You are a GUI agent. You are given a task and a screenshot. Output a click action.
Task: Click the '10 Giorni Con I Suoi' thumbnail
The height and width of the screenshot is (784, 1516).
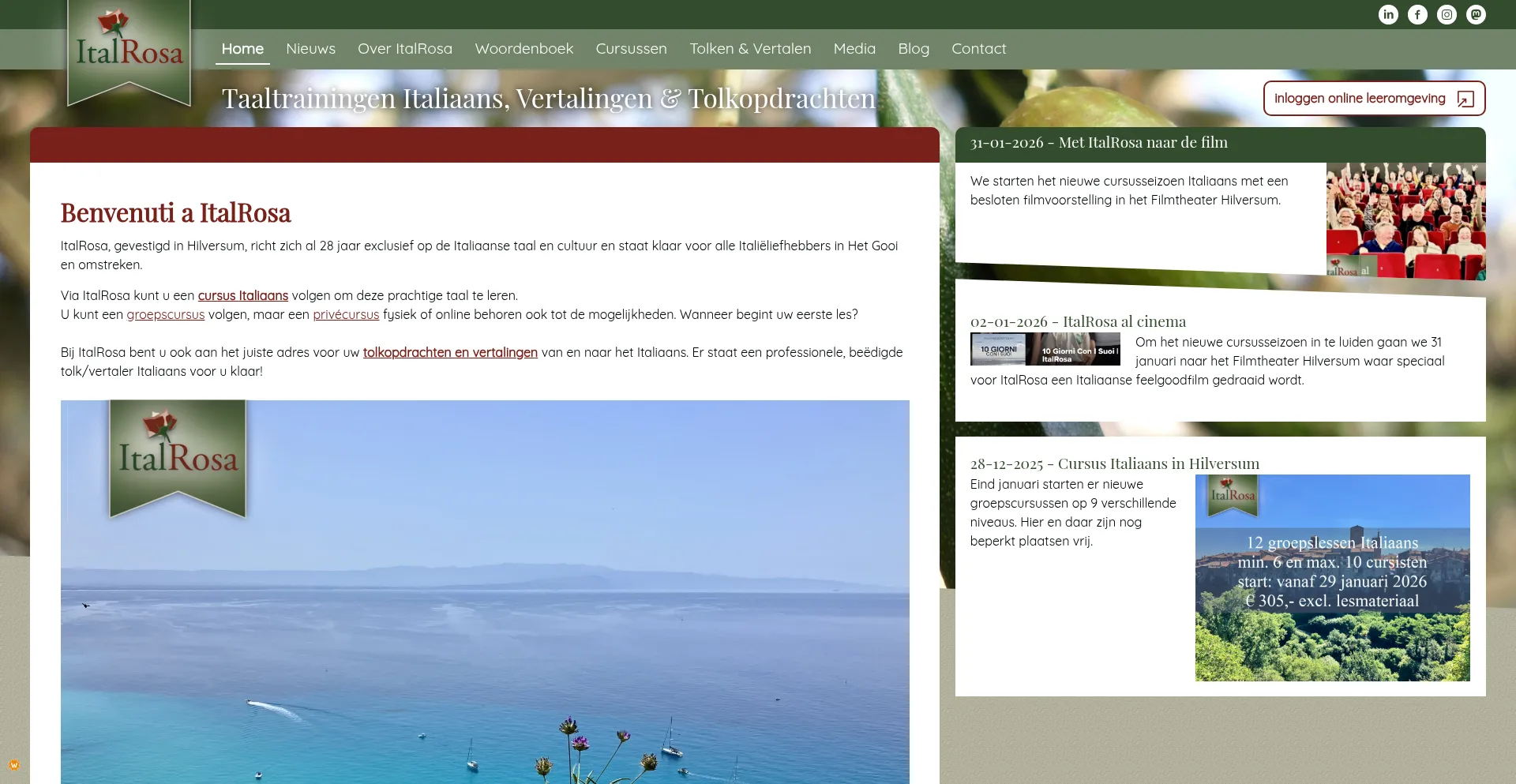pos(1045,349)
